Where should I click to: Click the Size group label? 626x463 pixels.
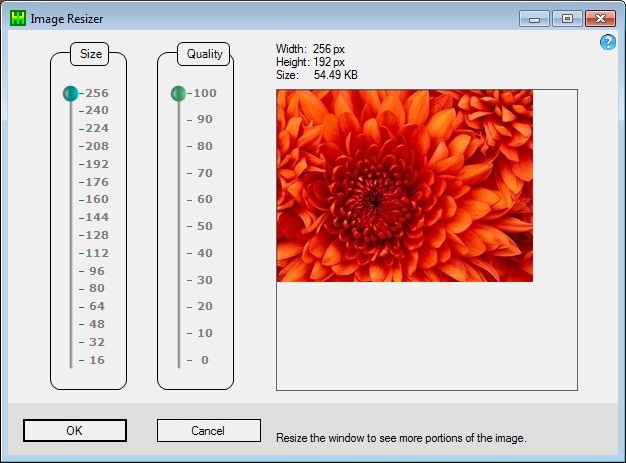91,54
